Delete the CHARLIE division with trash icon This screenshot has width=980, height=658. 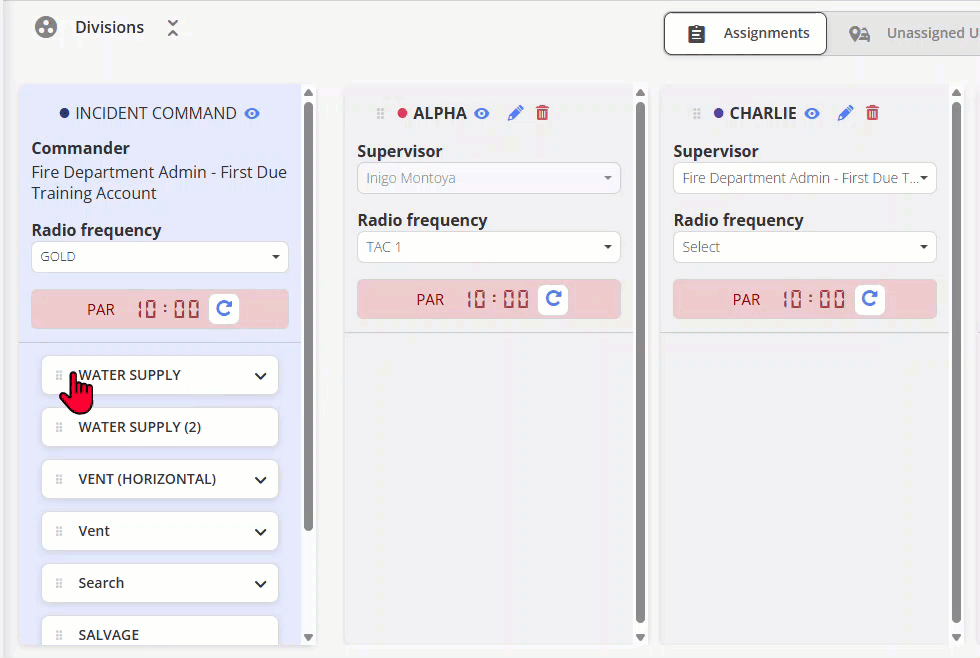(872, 113)
